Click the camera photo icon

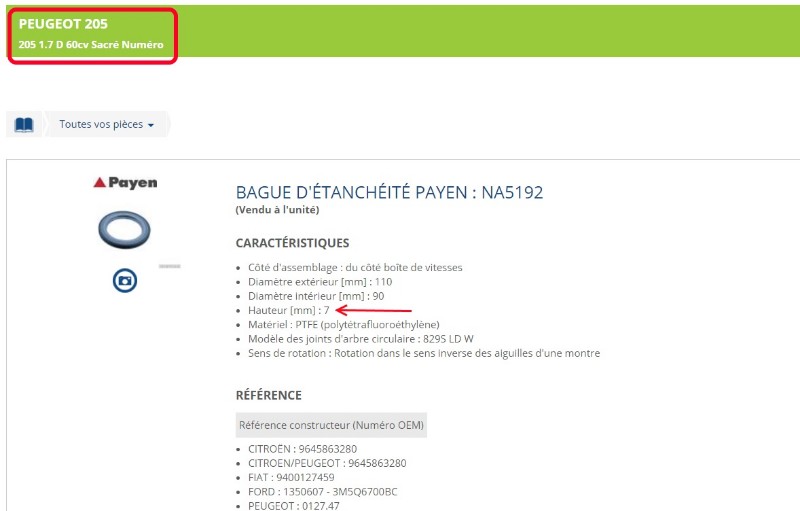[125, 280]
